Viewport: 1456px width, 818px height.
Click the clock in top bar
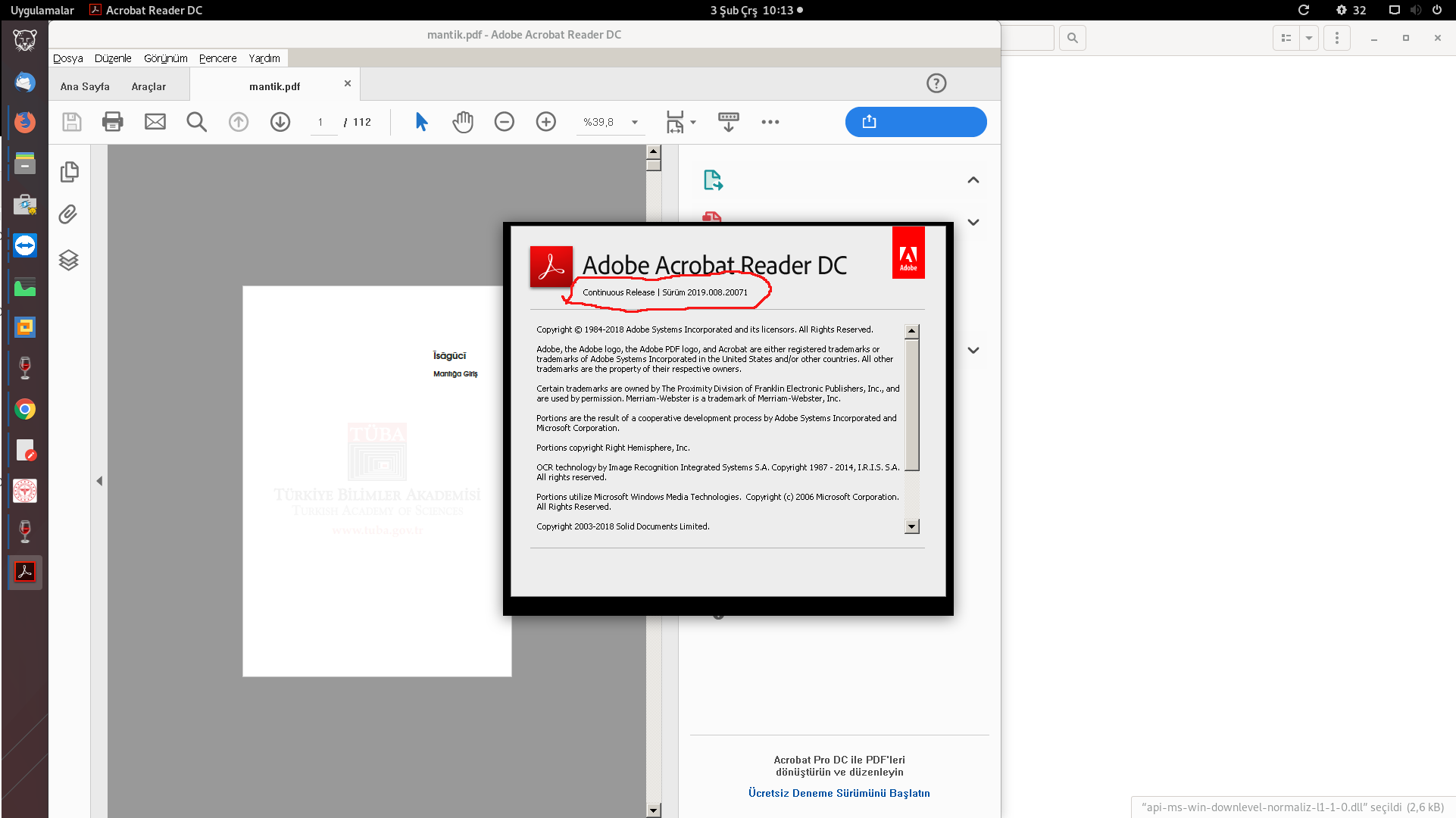[x=751, y=10]
